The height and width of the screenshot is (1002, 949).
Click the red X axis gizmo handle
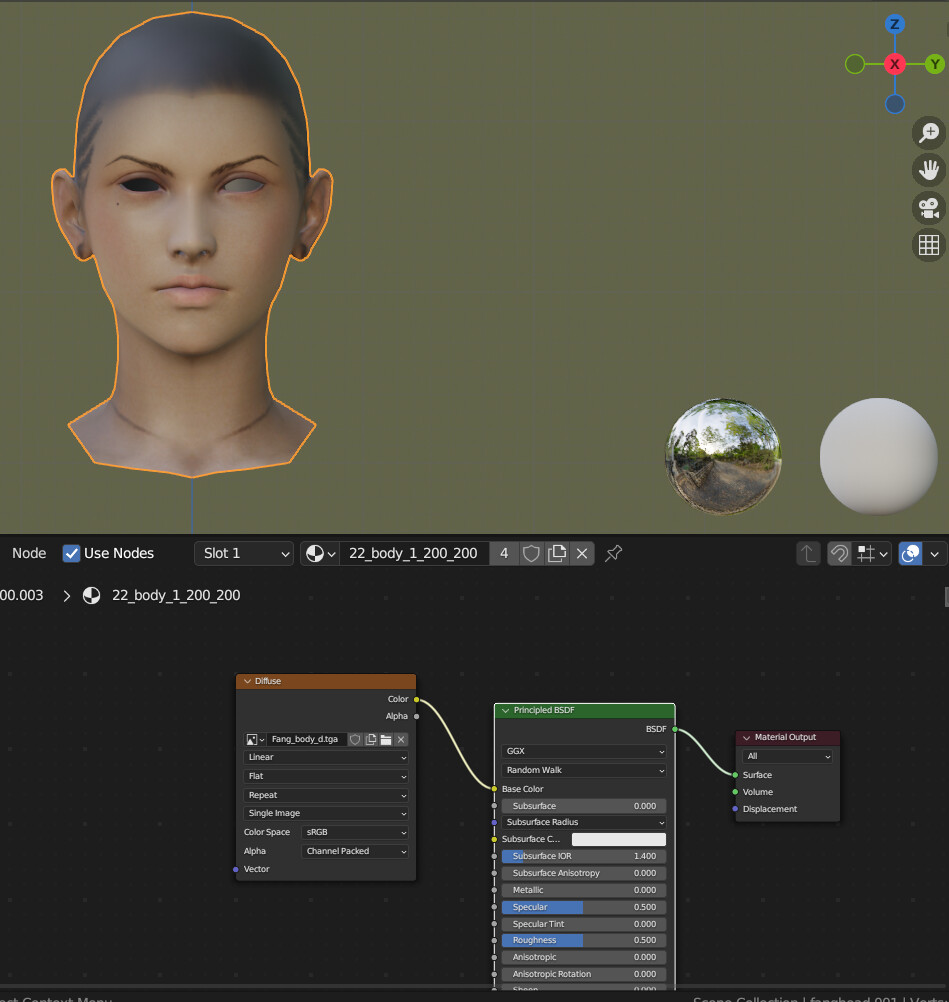click(895, 64)
